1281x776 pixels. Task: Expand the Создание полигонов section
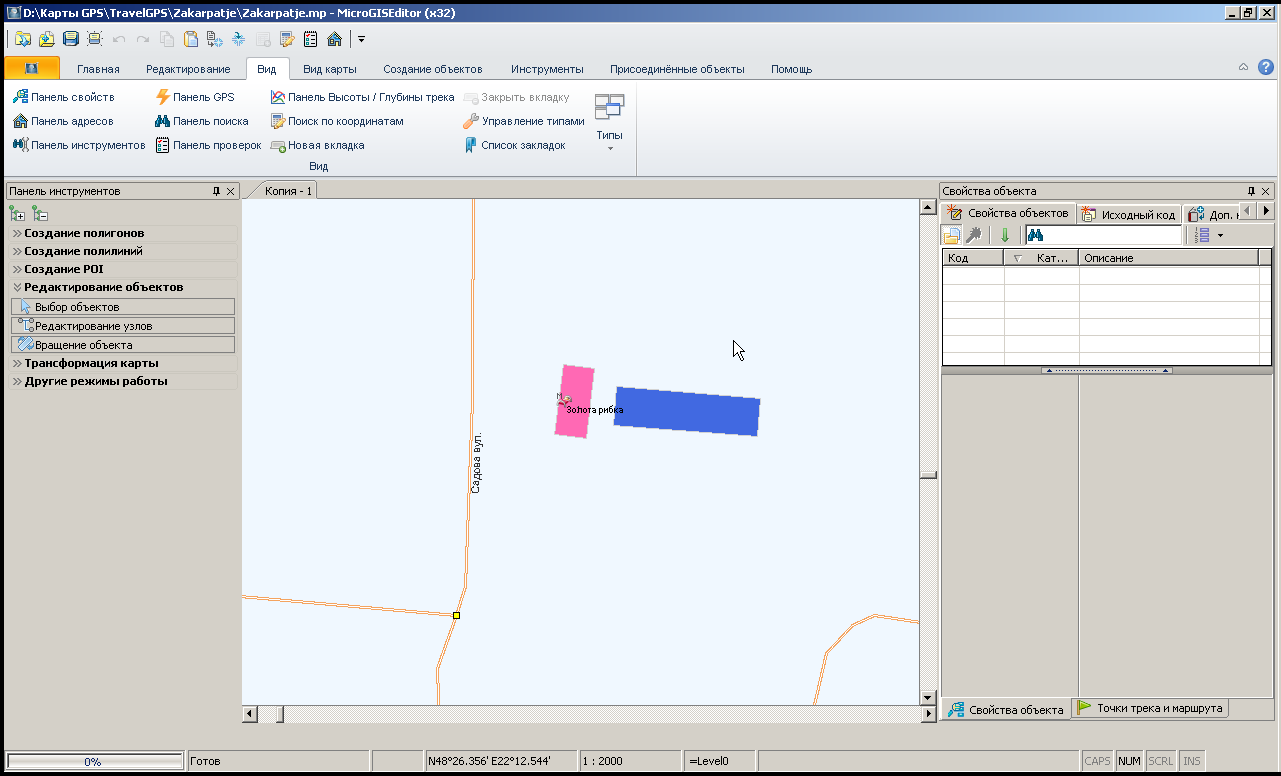tap(84, 233)
